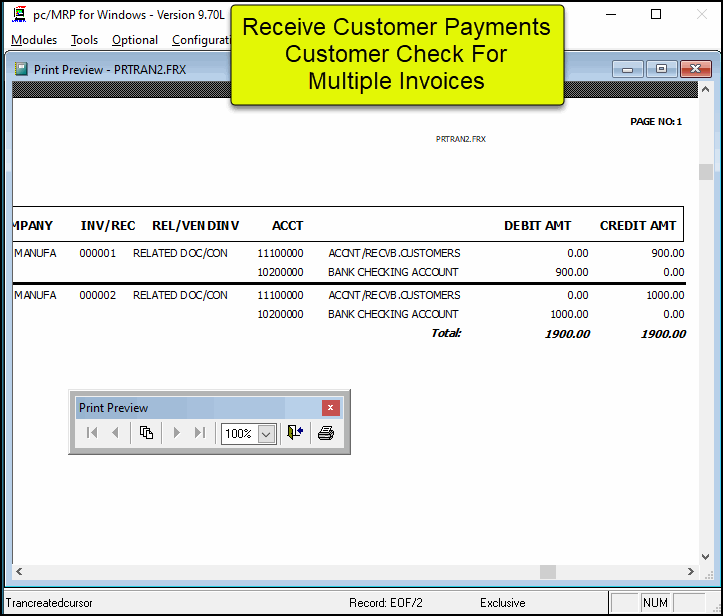Open the Tools menu
Image resolution: width=723 pixels, height=616 pixels.
pos(85,40)
